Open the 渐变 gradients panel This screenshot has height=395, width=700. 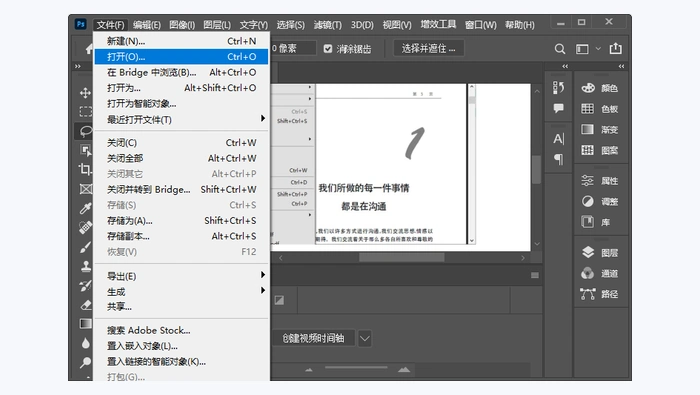[600, 129]
